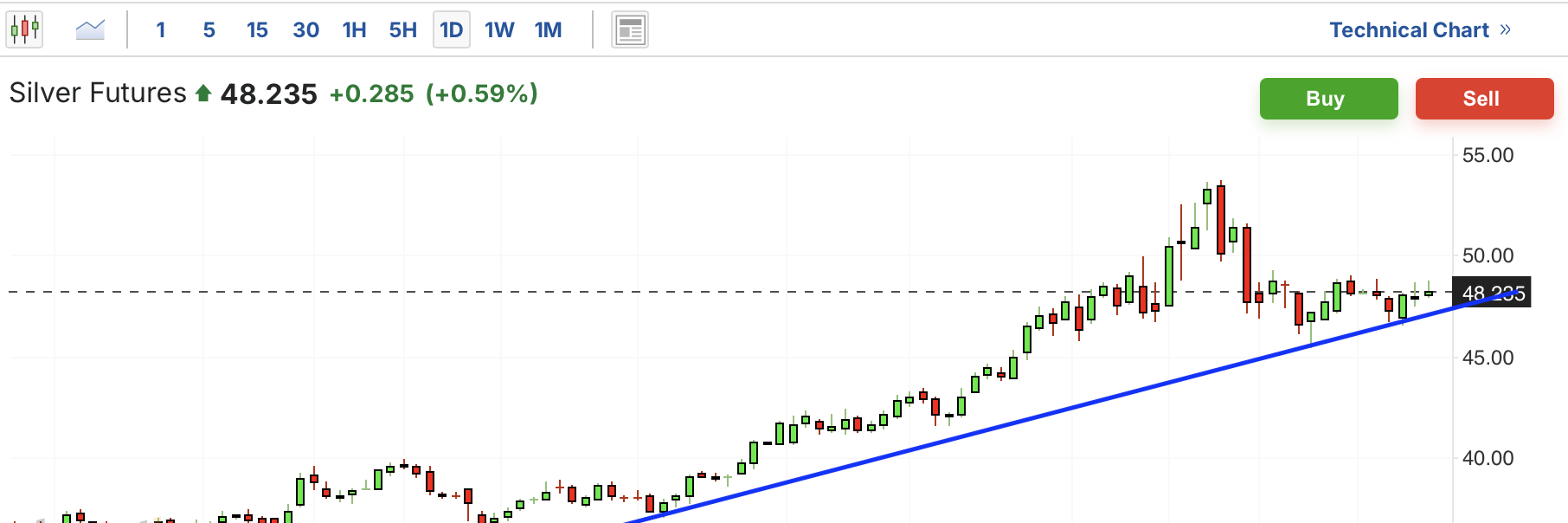Switch to the area chart type icon
This screenshot has width=1568, height=523.
tap(90, 30)
